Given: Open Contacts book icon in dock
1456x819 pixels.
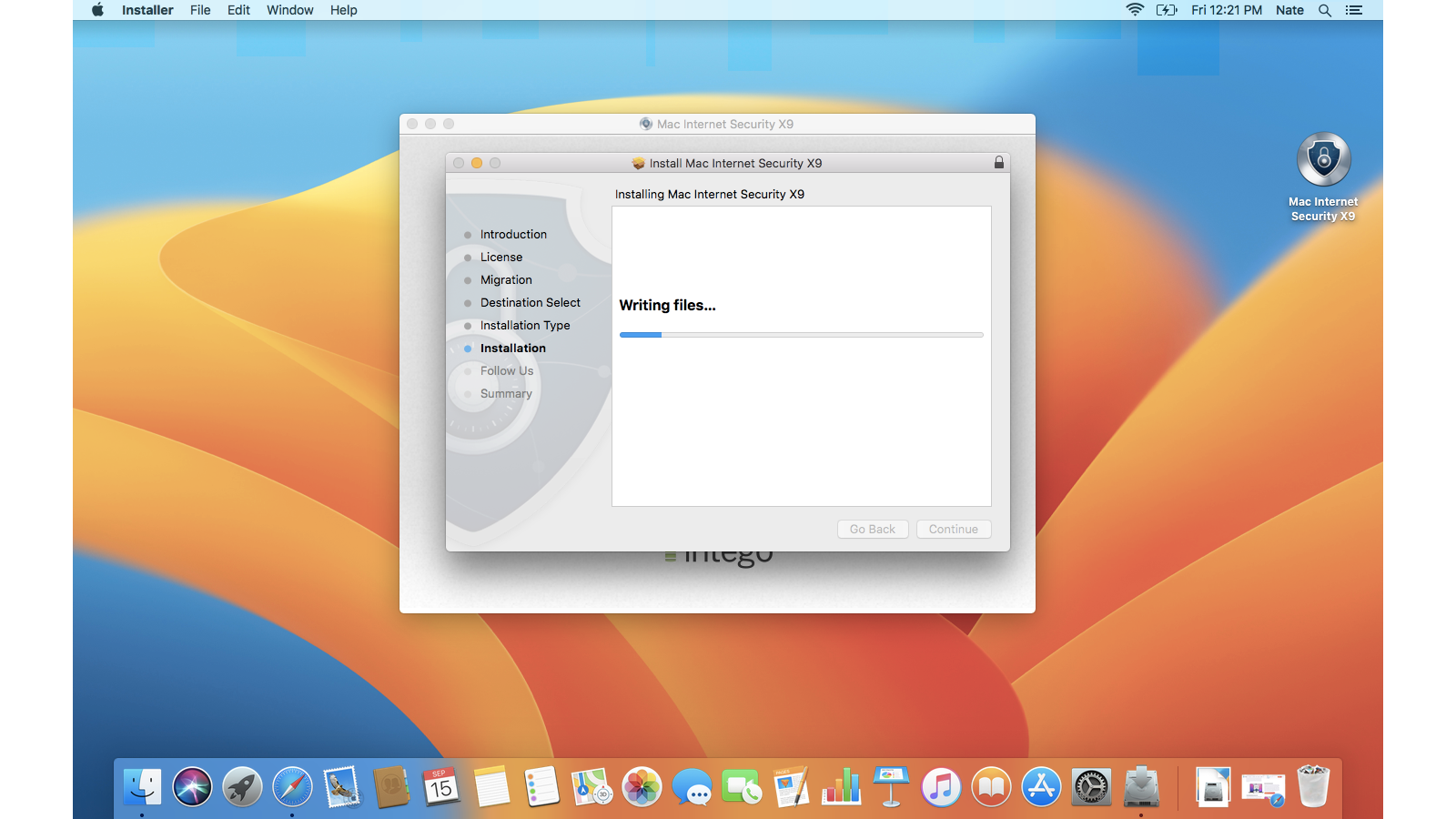Looking at the screenshot, I should point(392,787).
